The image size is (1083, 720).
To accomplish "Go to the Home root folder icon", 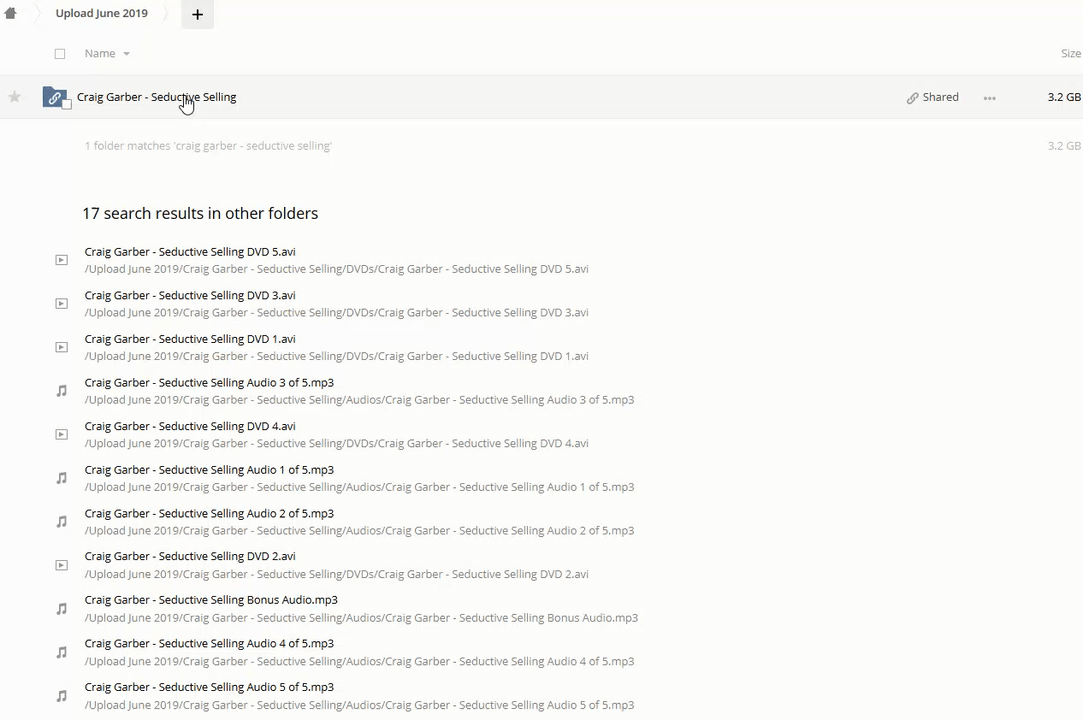I will click(x=10, y=14).
